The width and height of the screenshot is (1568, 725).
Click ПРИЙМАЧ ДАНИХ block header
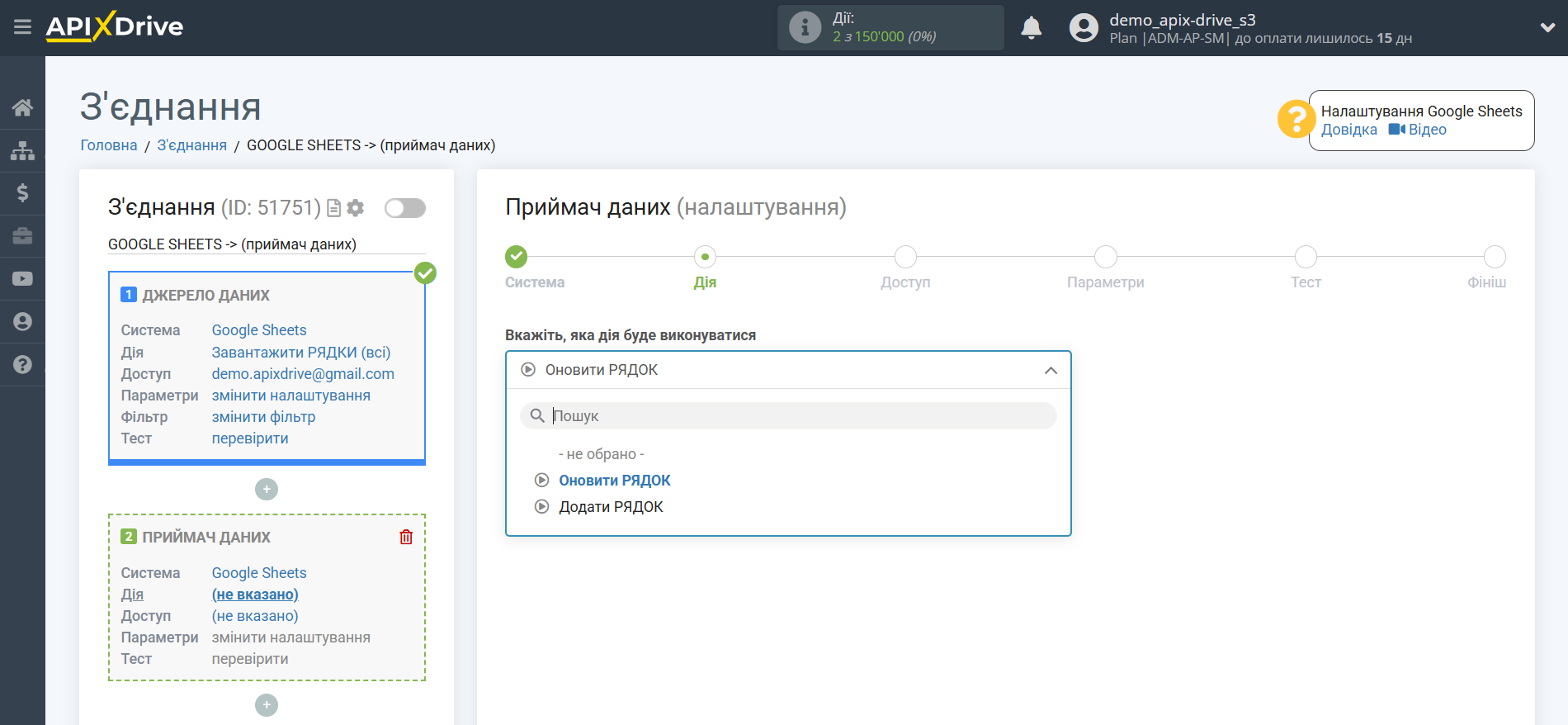(206, 538)
